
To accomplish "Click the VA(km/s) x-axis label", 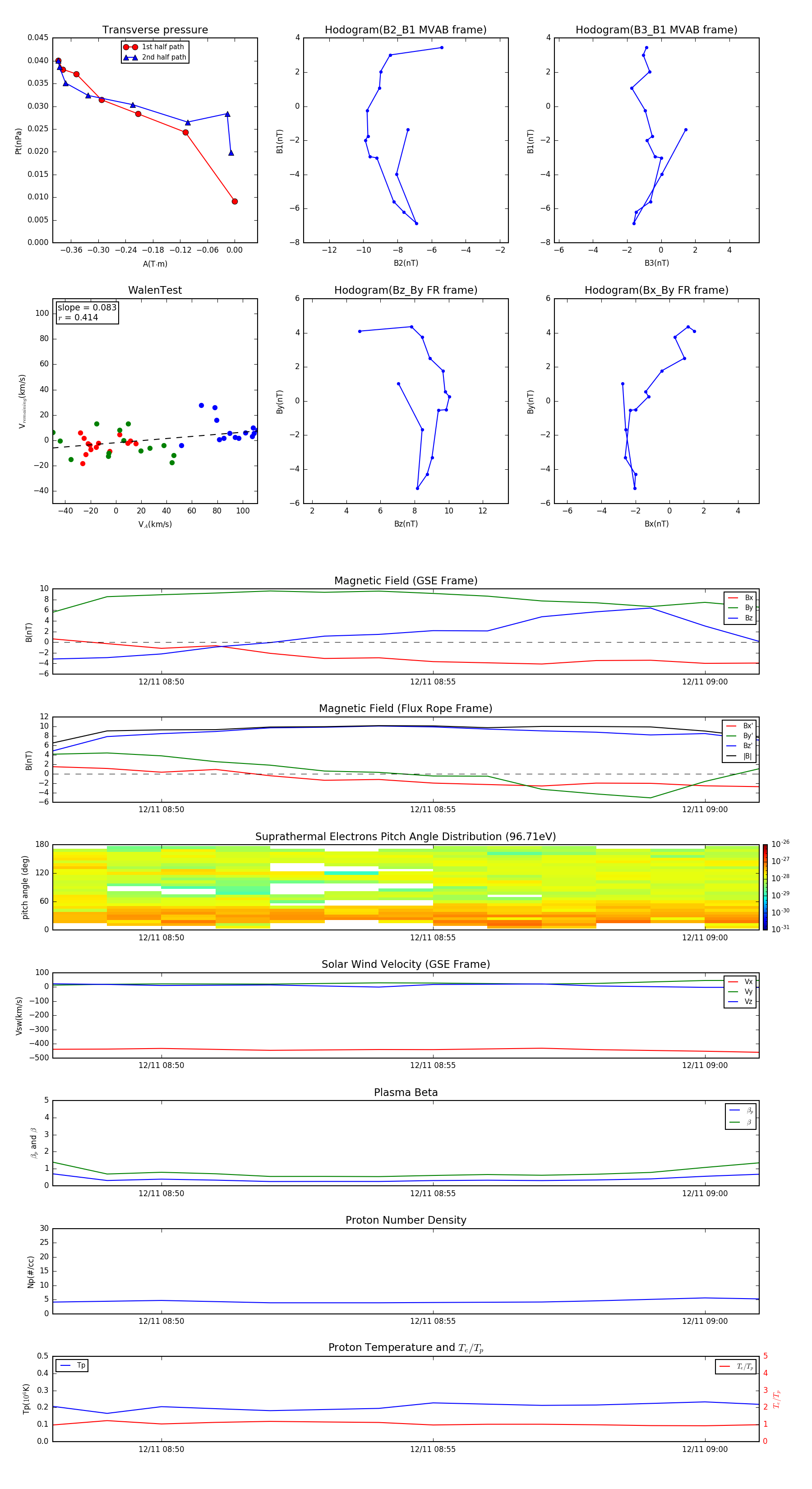I will point(155,524).
